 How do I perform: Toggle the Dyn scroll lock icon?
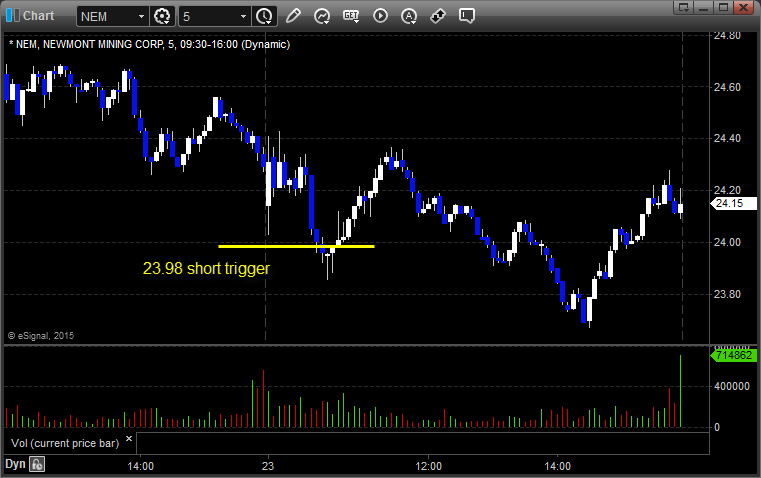point(37,464)
